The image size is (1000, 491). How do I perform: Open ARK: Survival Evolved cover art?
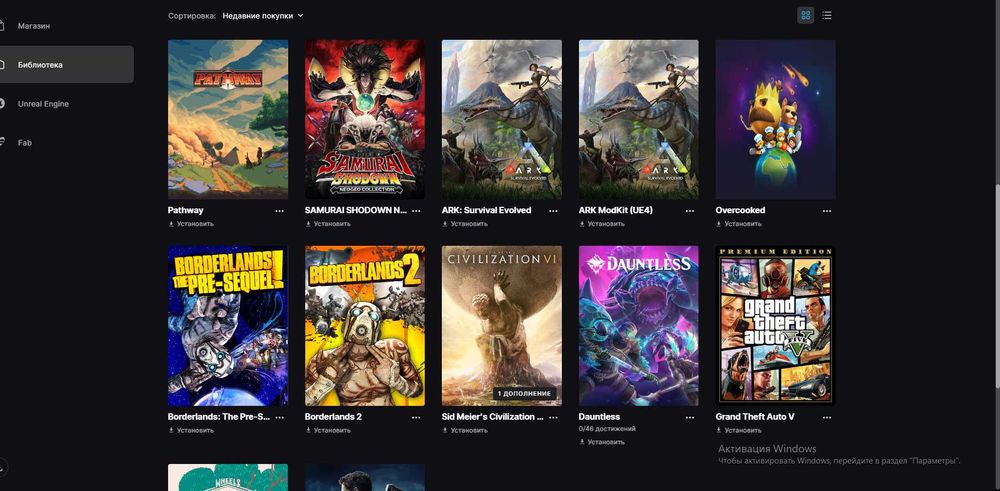pyautogui.click(x=502, y=119)
